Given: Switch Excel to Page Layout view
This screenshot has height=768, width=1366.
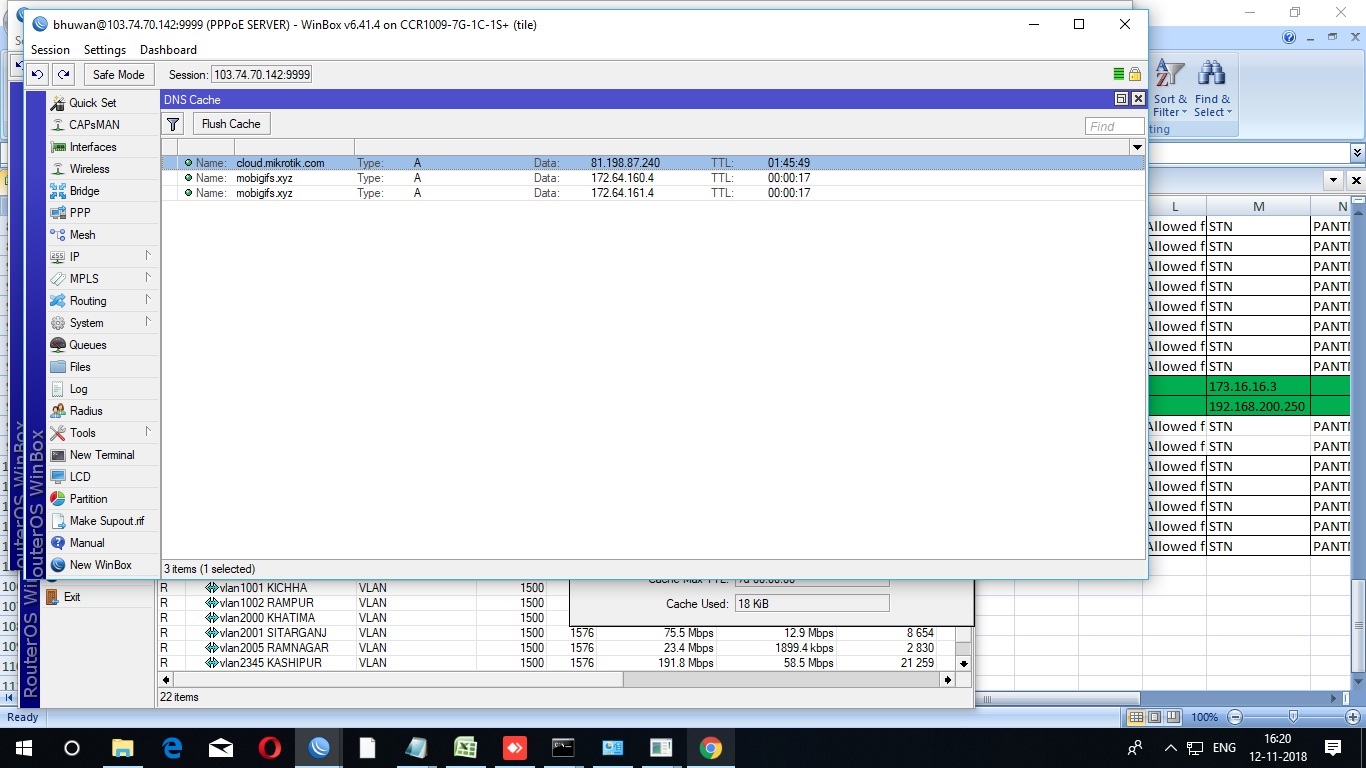Looking at the screenshot, I should pos(1154,717).
